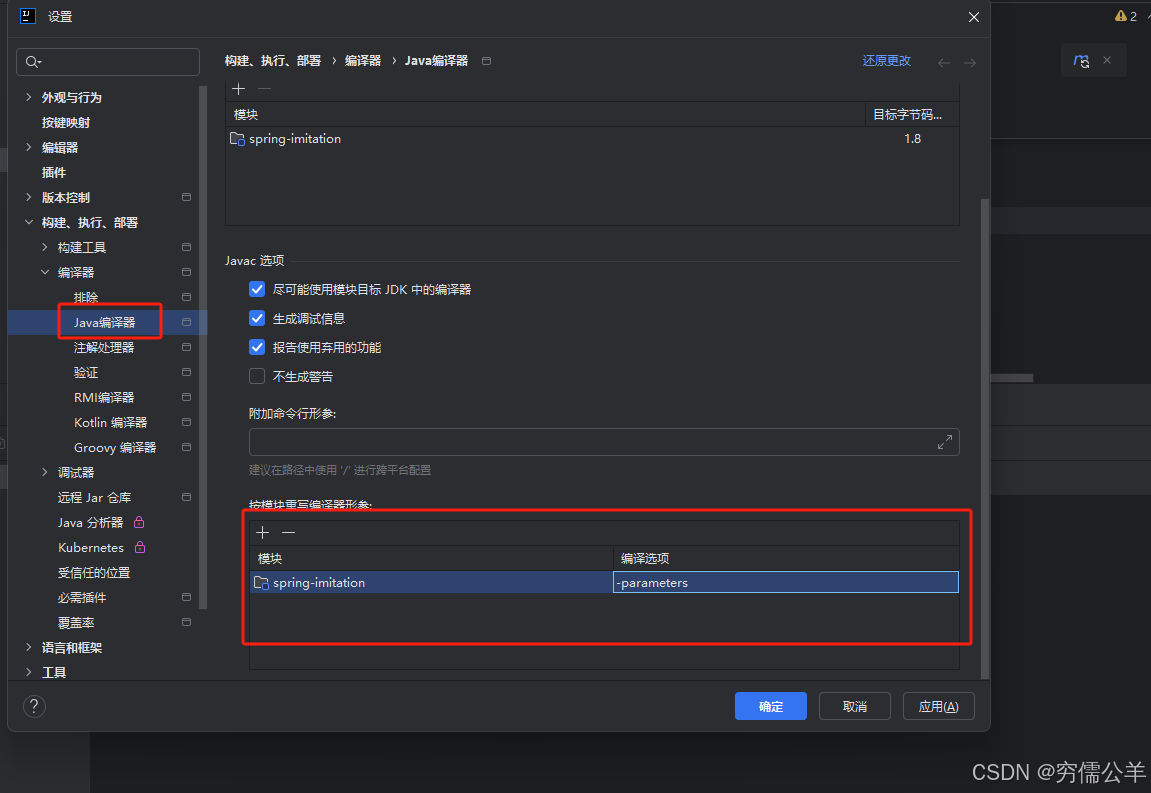Click 目标字节码 column header
Viewport: 1151px width, 793px height.
point(912,115)
